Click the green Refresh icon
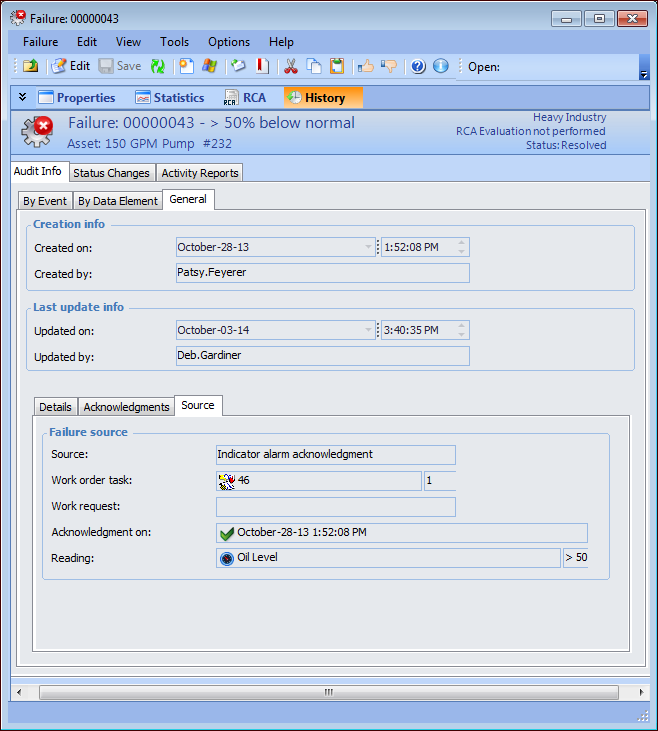This screenshot has width=658, height=731. click(158, 66)
